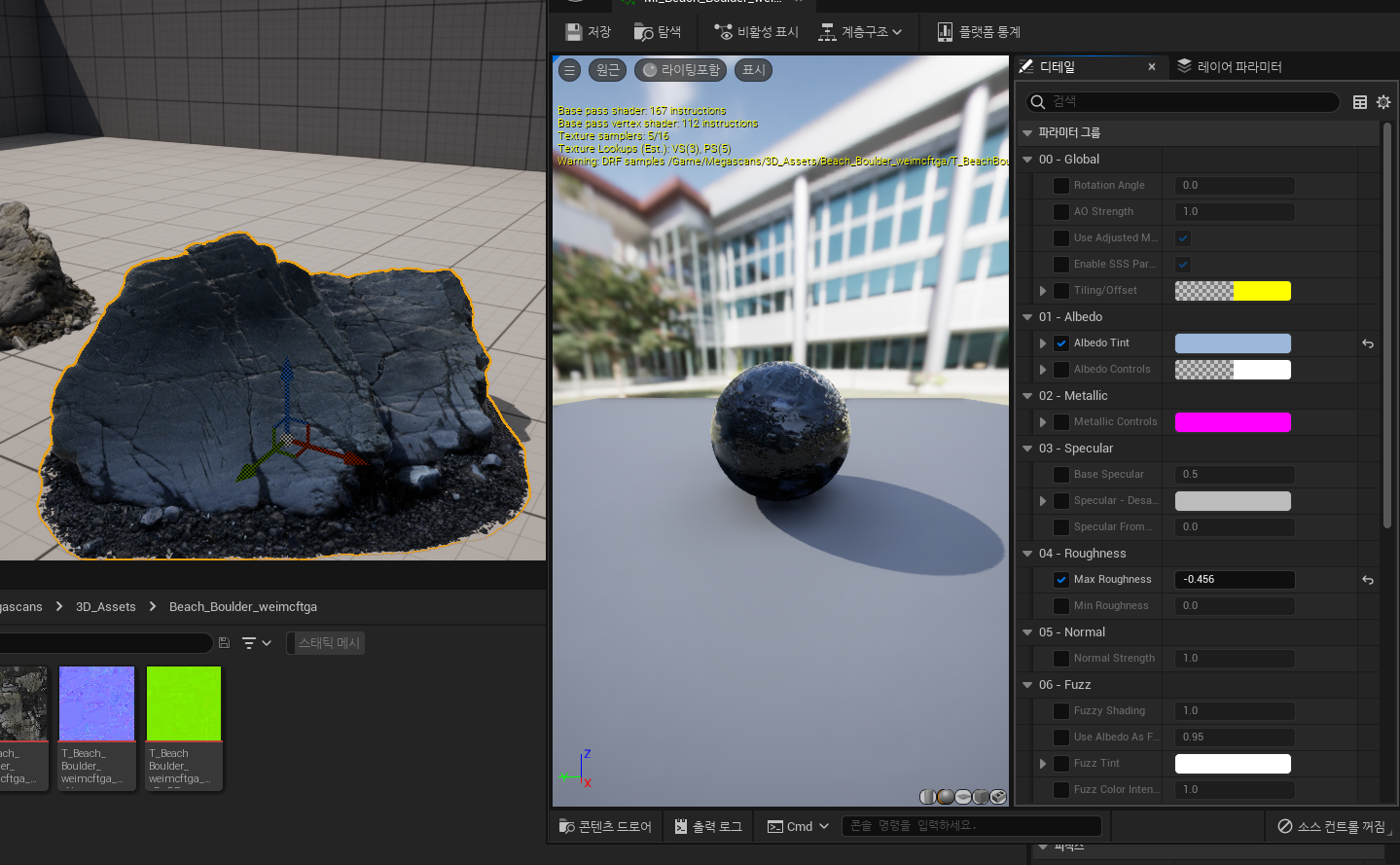Expand the Tiling/Offset parameter
1400x865 pixels.
coord(1043,291)
